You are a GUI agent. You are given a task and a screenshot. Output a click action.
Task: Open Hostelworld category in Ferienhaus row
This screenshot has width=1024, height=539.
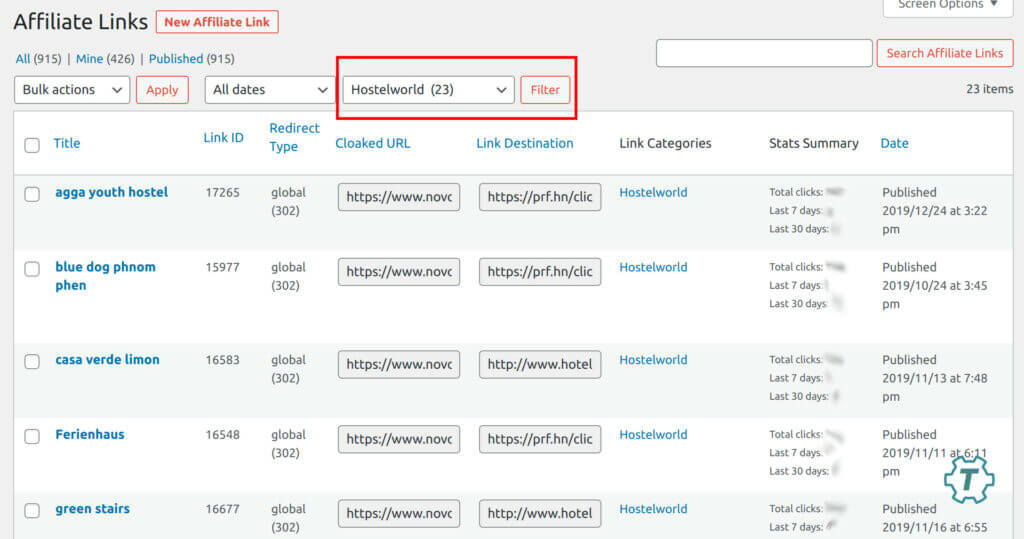coord(653,434)
